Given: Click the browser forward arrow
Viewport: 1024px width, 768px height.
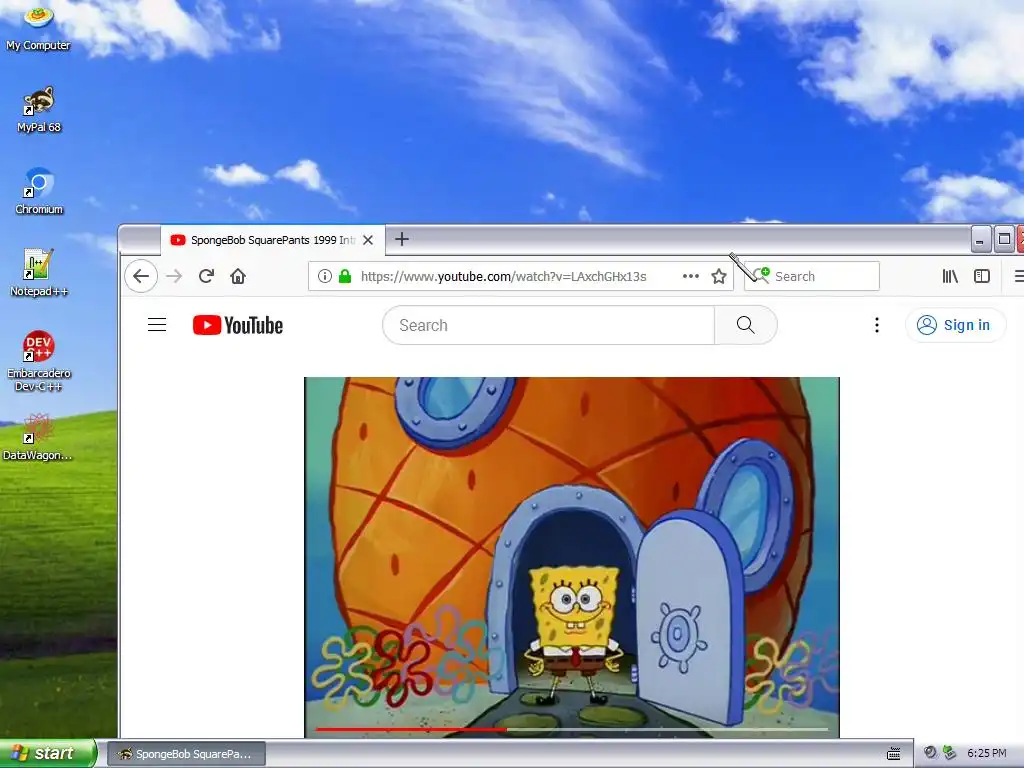Looking at the screenshot, I should click(174, 276).
